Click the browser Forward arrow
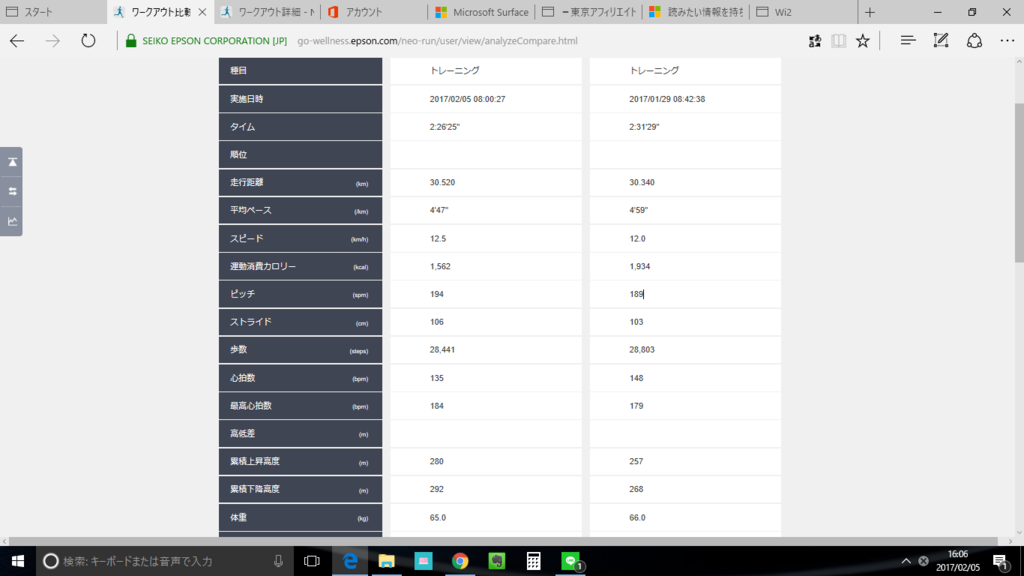Image resolution: width=1024 pixels, height=576 pixels. coord(52,40)
